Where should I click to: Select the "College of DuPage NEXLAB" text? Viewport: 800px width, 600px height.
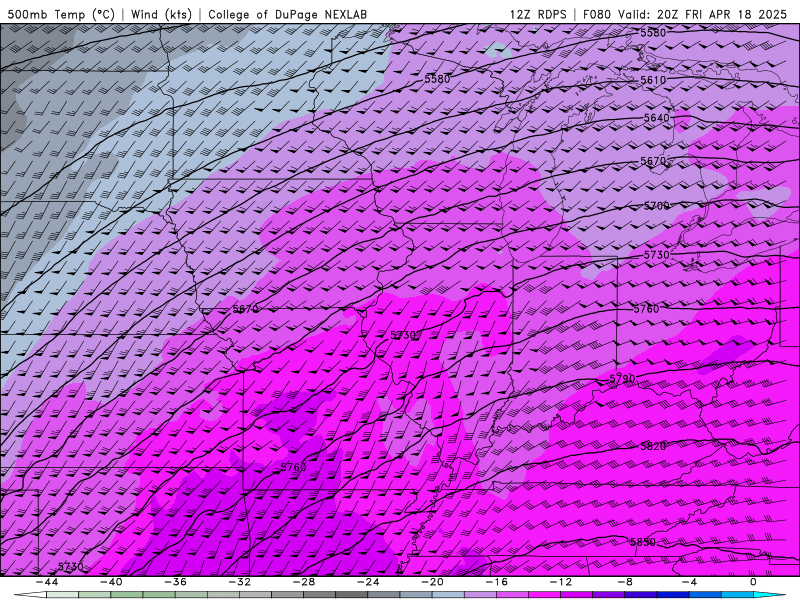click(287, 14)
